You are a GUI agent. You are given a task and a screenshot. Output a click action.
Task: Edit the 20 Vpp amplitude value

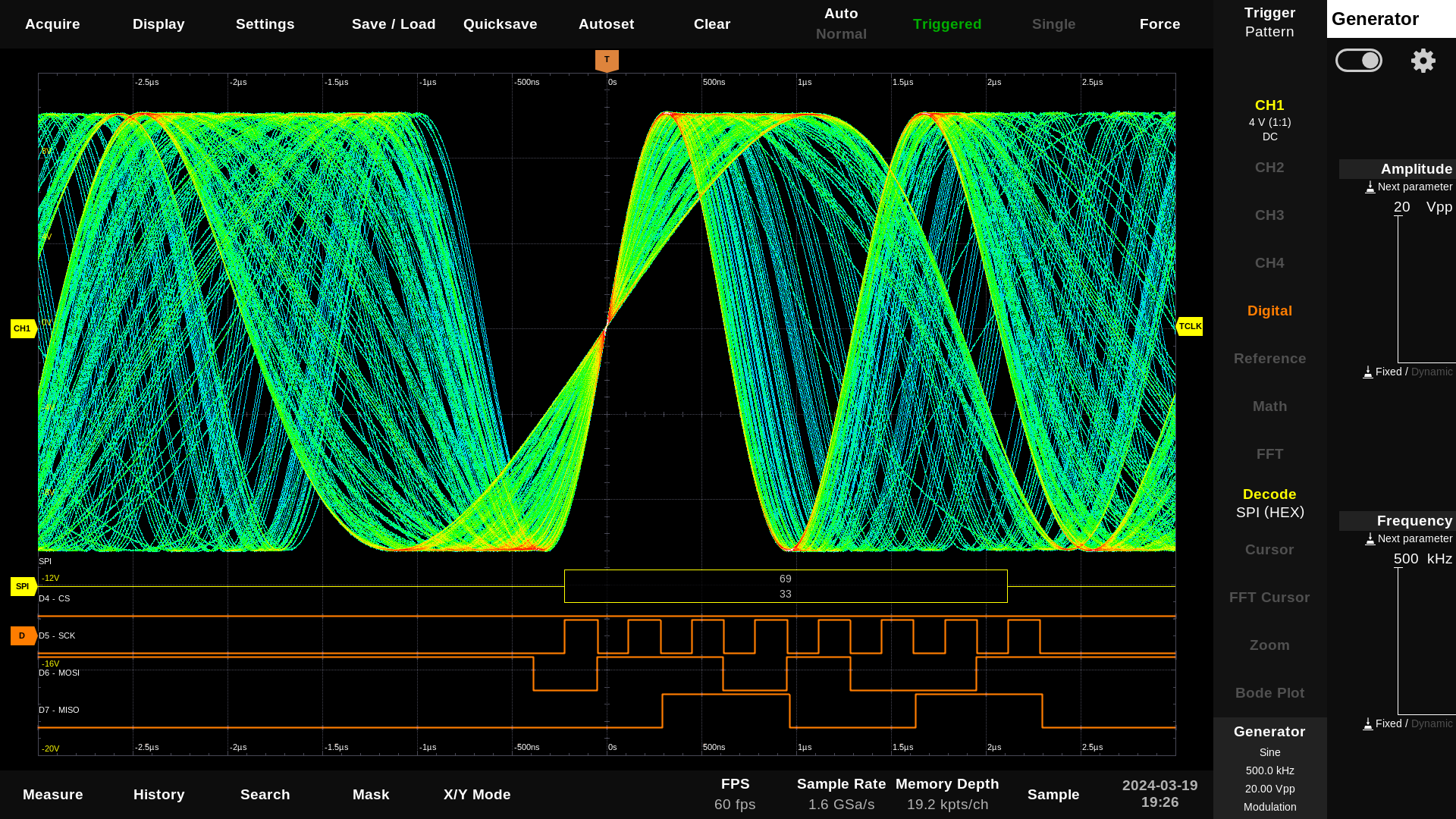click(x=1423, y=207)
